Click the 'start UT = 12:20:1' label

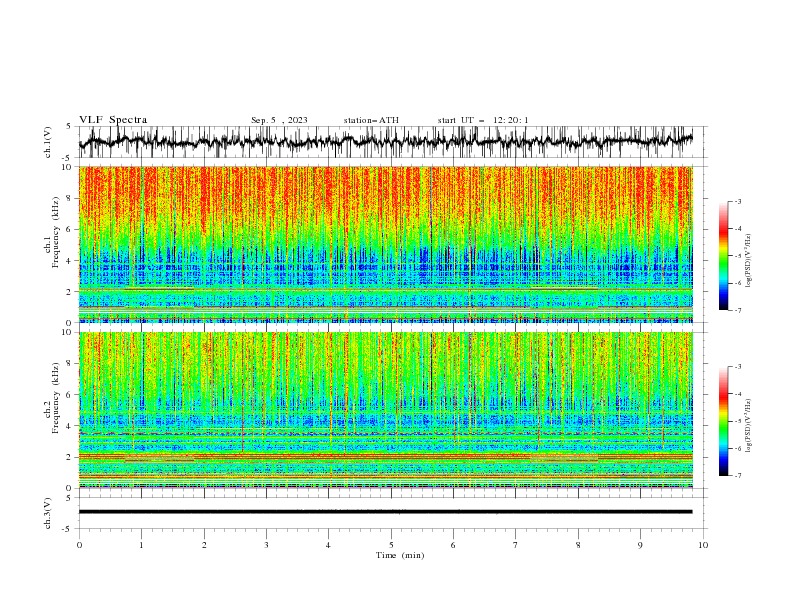[483, 120]
